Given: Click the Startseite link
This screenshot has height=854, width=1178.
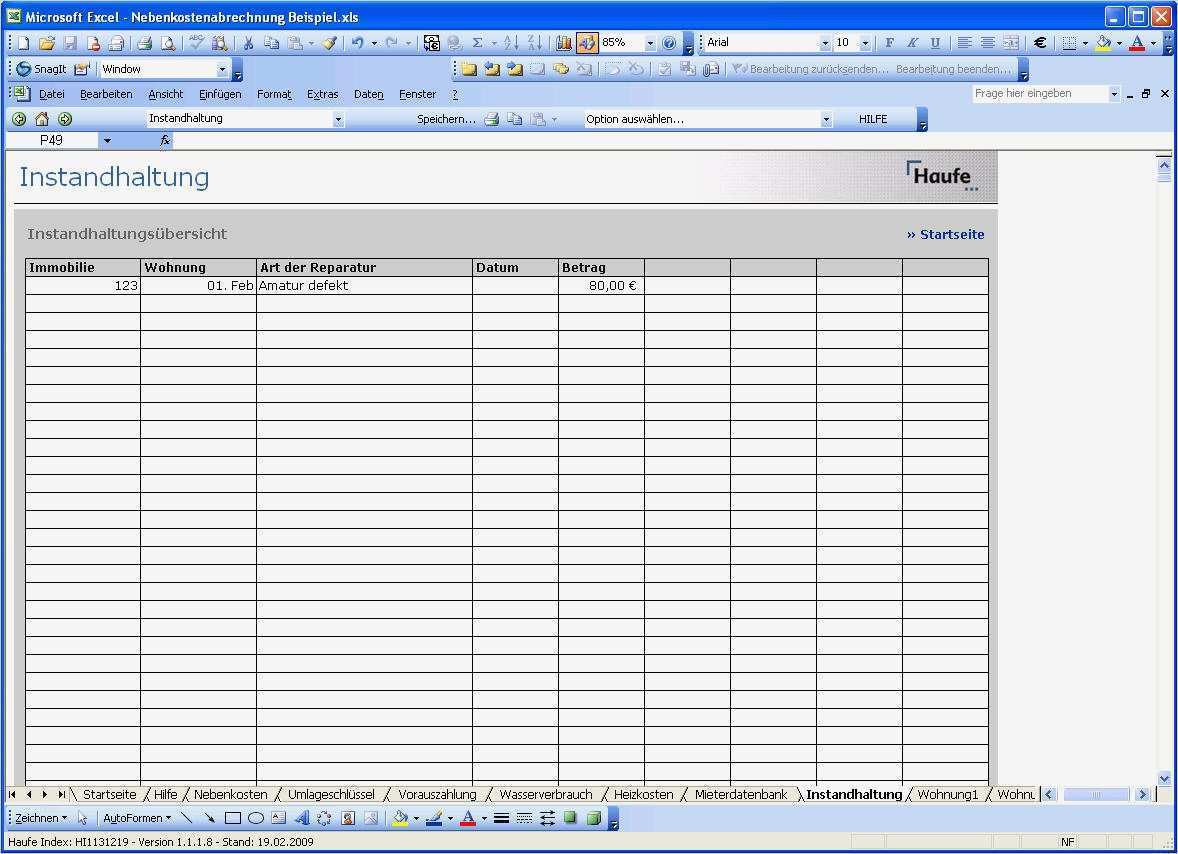Looking at the screenshot, I should pos(945,233).
